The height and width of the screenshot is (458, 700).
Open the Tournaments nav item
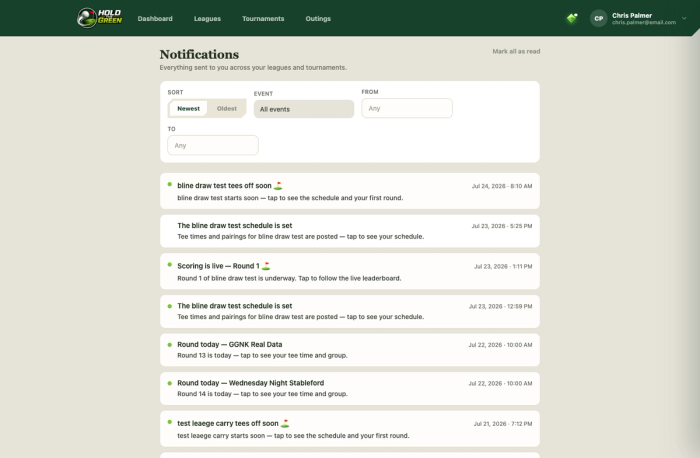263,19
